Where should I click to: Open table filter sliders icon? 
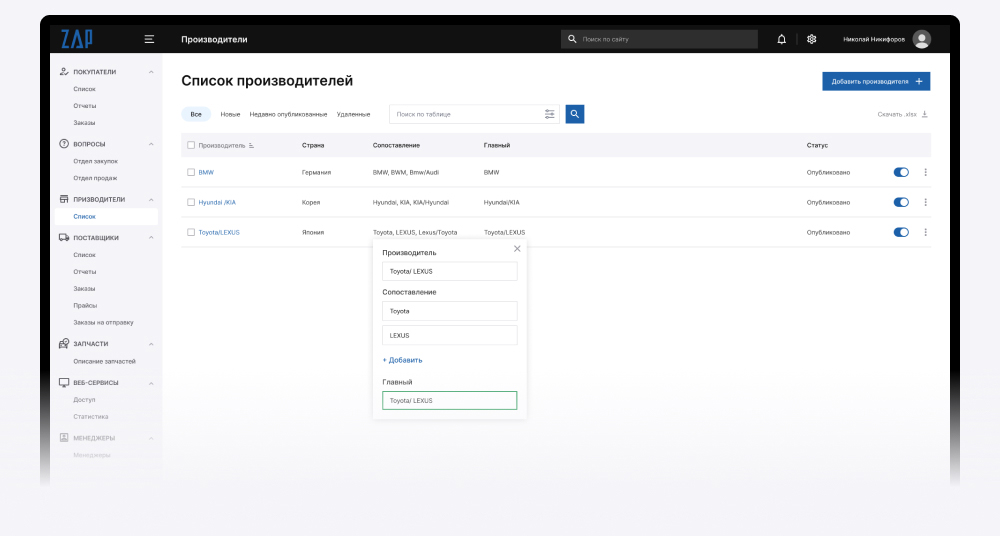pos(549,114)
